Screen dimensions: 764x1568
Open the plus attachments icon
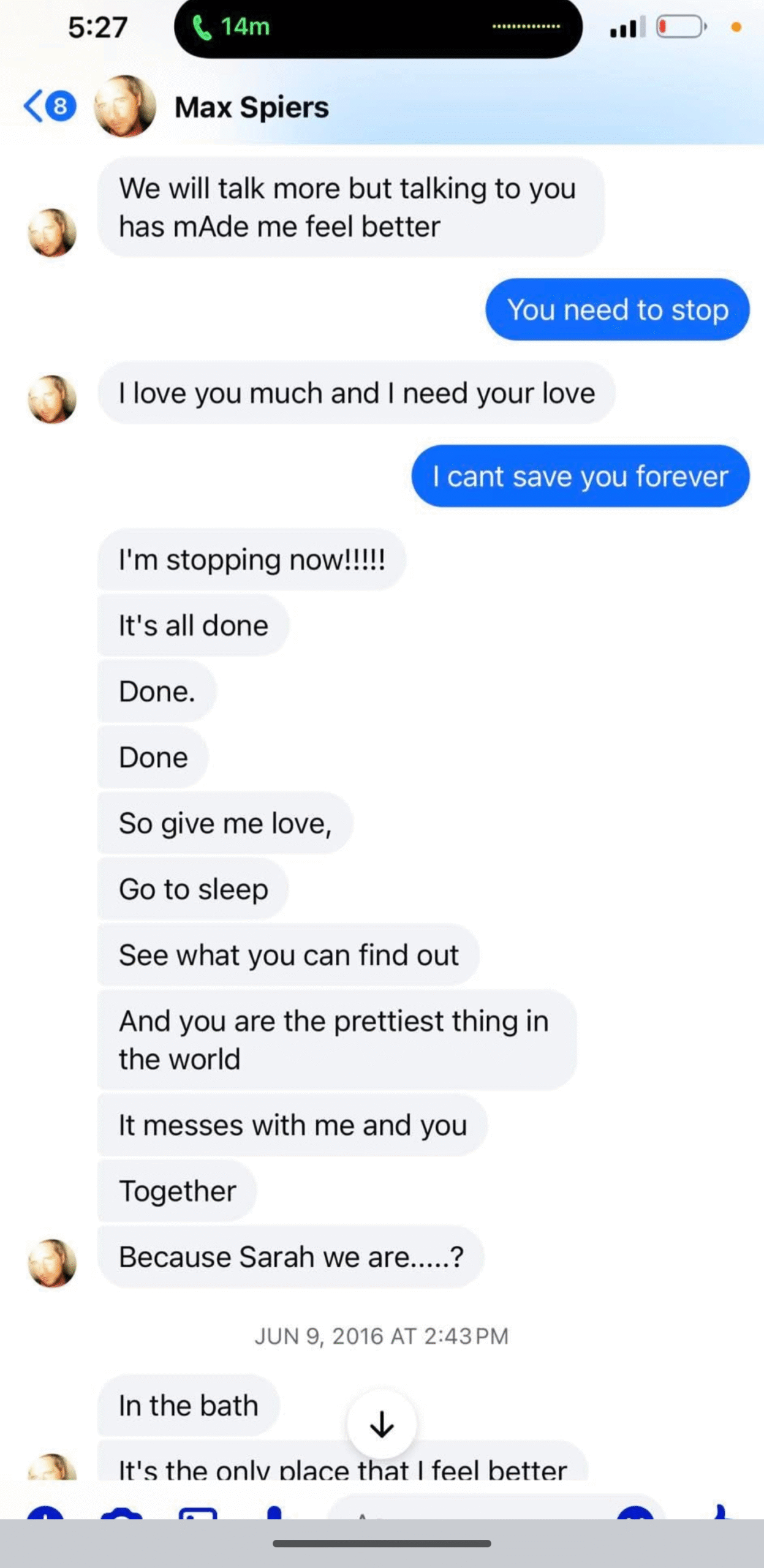point(45,1512)
